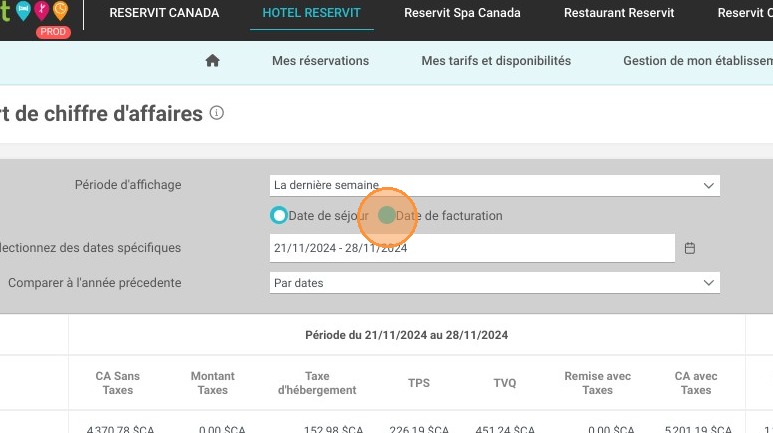
Task: Click the Taxe d'hébergement column header
Action: (317, 383)
